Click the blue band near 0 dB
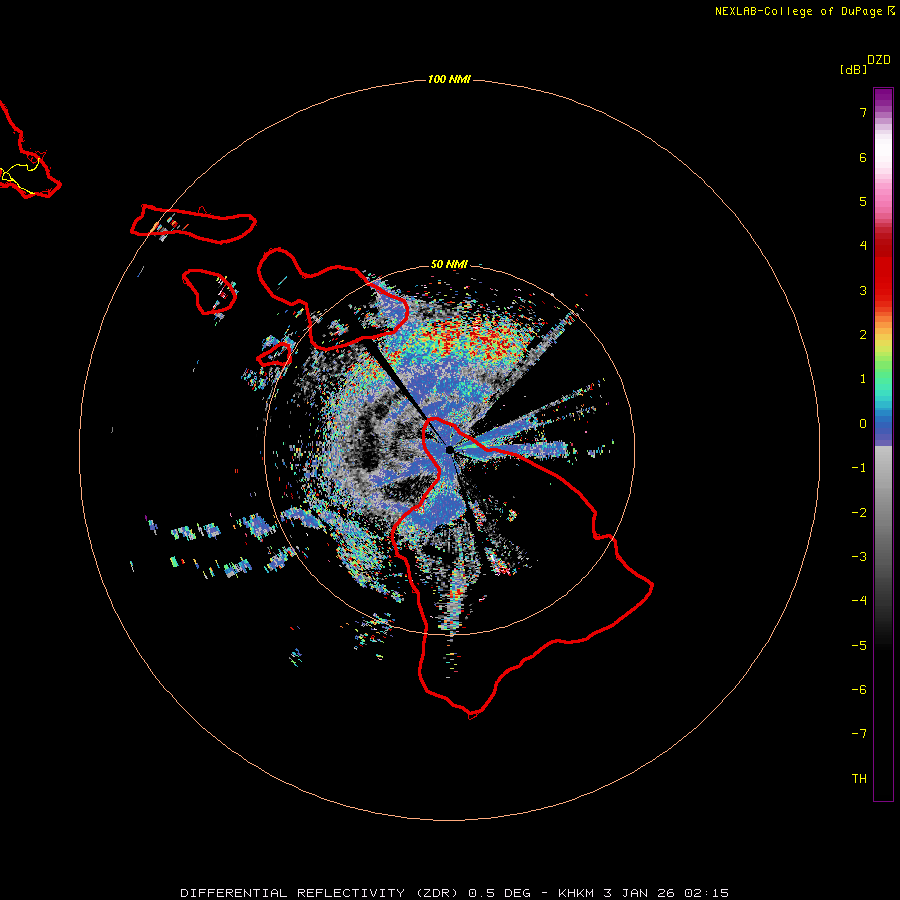Screen dimensions: 900x900 (x=883, y=428)
